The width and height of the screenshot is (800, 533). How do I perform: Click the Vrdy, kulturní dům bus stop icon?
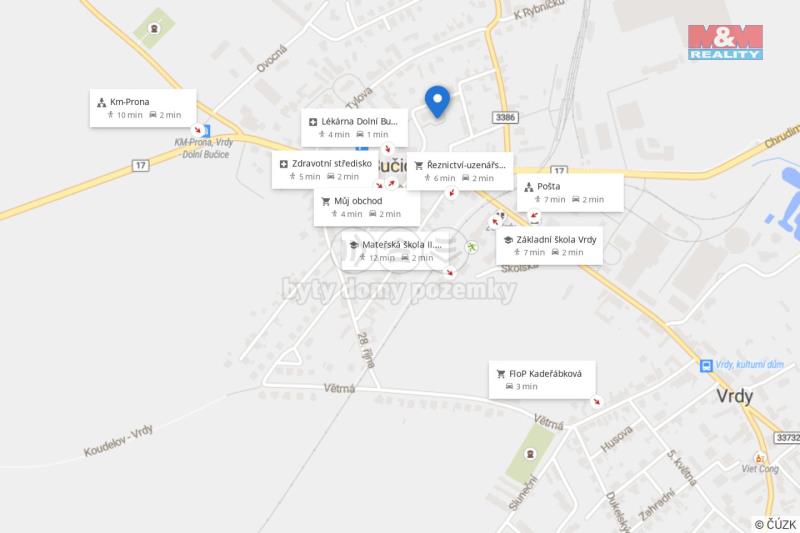[706, 365]
